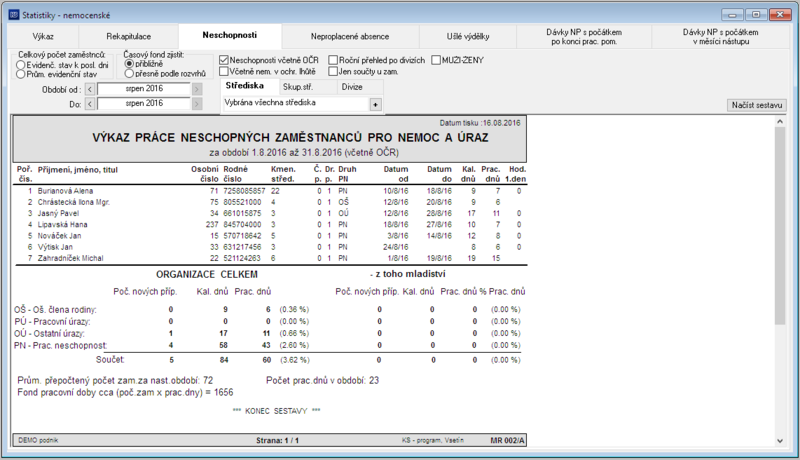Switch to the Ušlé výdělky tab
The width and height of the screenshot is (800, 460).
468,36
